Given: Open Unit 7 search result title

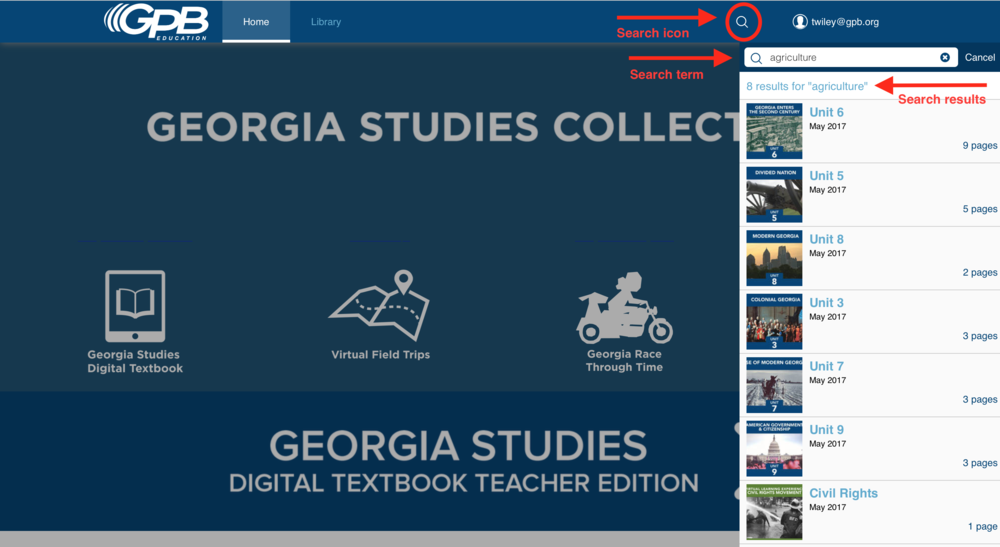Looking at the screenshot, I should point(827,367).
